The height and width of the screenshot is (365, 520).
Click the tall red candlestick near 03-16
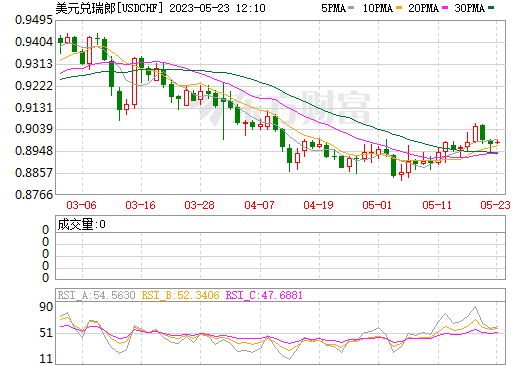[x=134, y=82]
